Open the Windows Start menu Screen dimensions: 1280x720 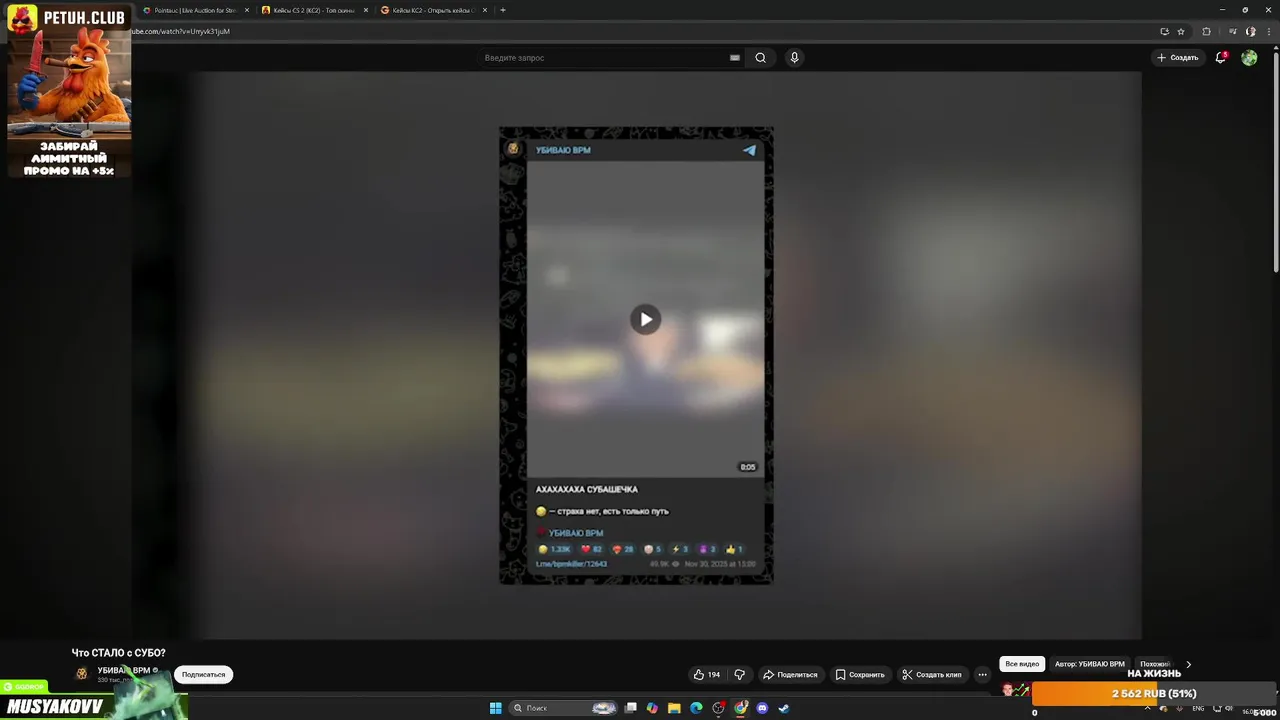(x=495, y=708)
